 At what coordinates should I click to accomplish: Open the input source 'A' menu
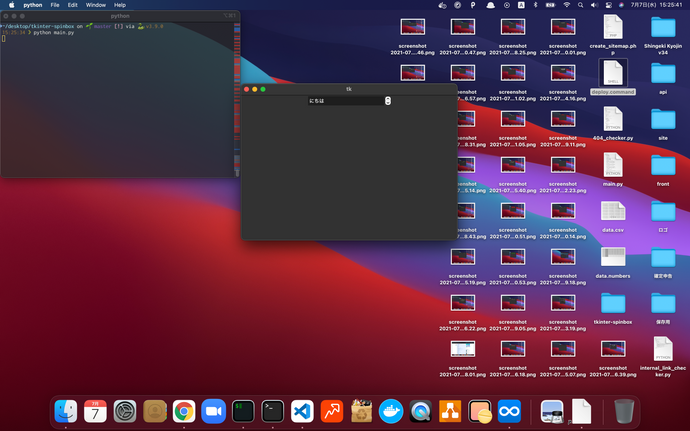[521, 5]
